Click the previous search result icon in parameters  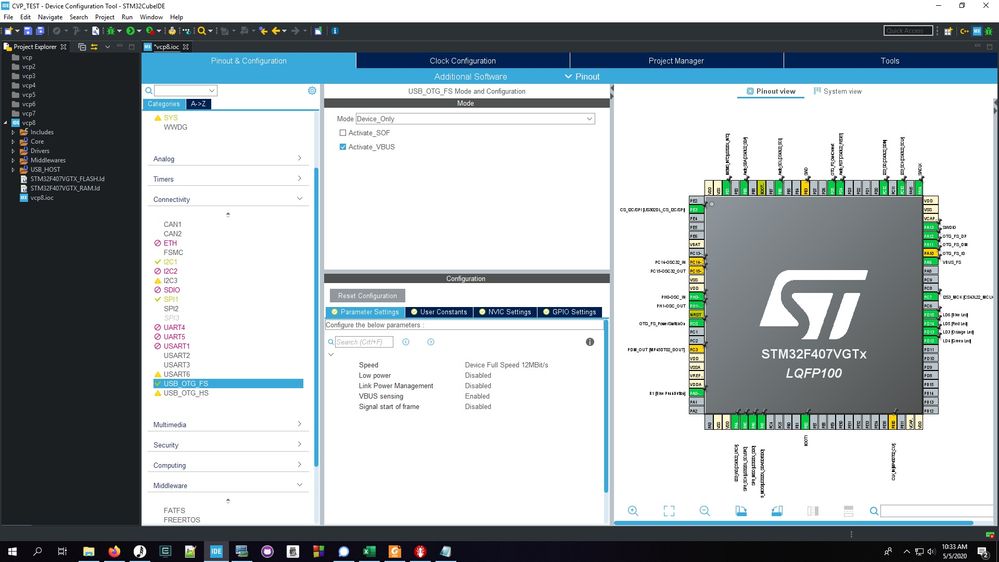(406, 342)
